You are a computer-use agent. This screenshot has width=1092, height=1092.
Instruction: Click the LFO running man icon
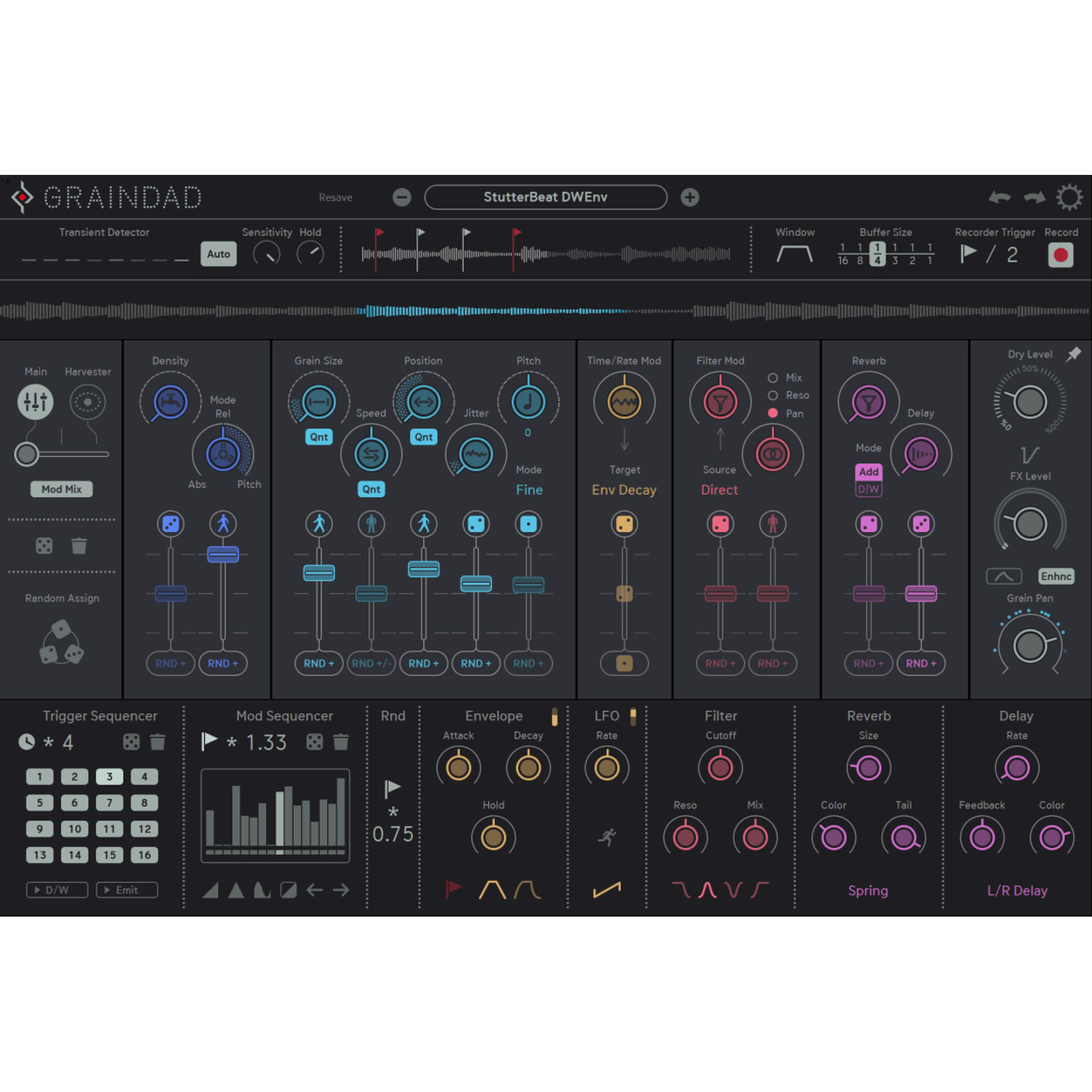point(607,837)
